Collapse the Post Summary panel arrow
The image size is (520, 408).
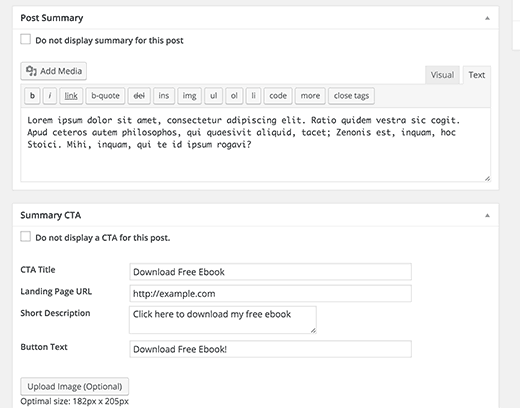pos(487,18)
